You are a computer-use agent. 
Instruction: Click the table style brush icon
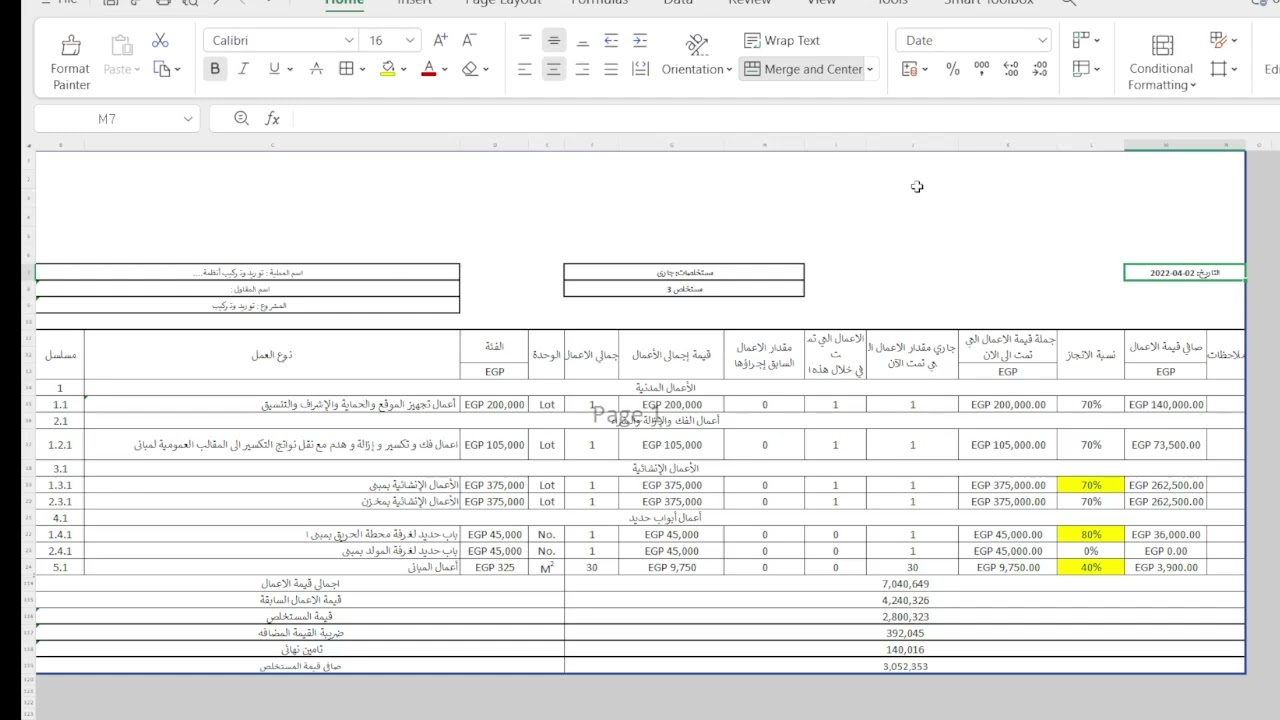click(1218, 40)
